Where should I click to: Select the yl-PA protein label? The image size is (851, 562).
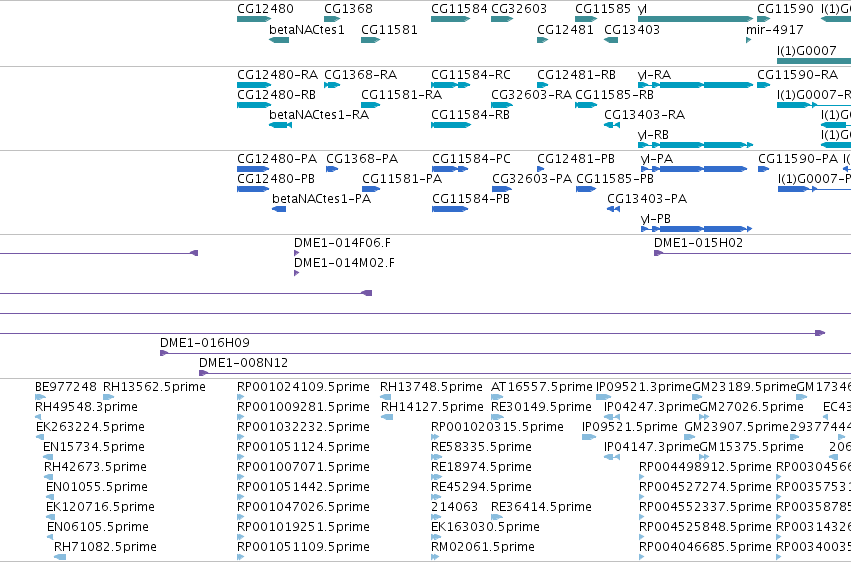click(x=657, y=158)
